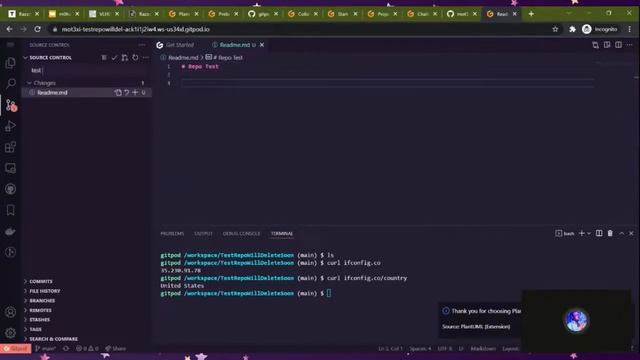Kill terminal with trash icon

(x=610, y=233)
